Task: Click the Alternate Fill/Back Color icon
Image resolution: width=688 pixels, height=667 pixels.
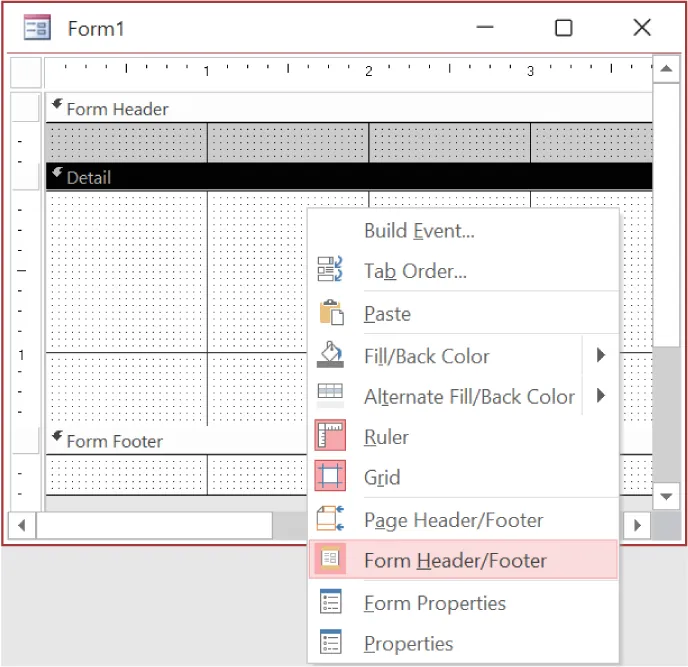Action: (x=330, y=396)
